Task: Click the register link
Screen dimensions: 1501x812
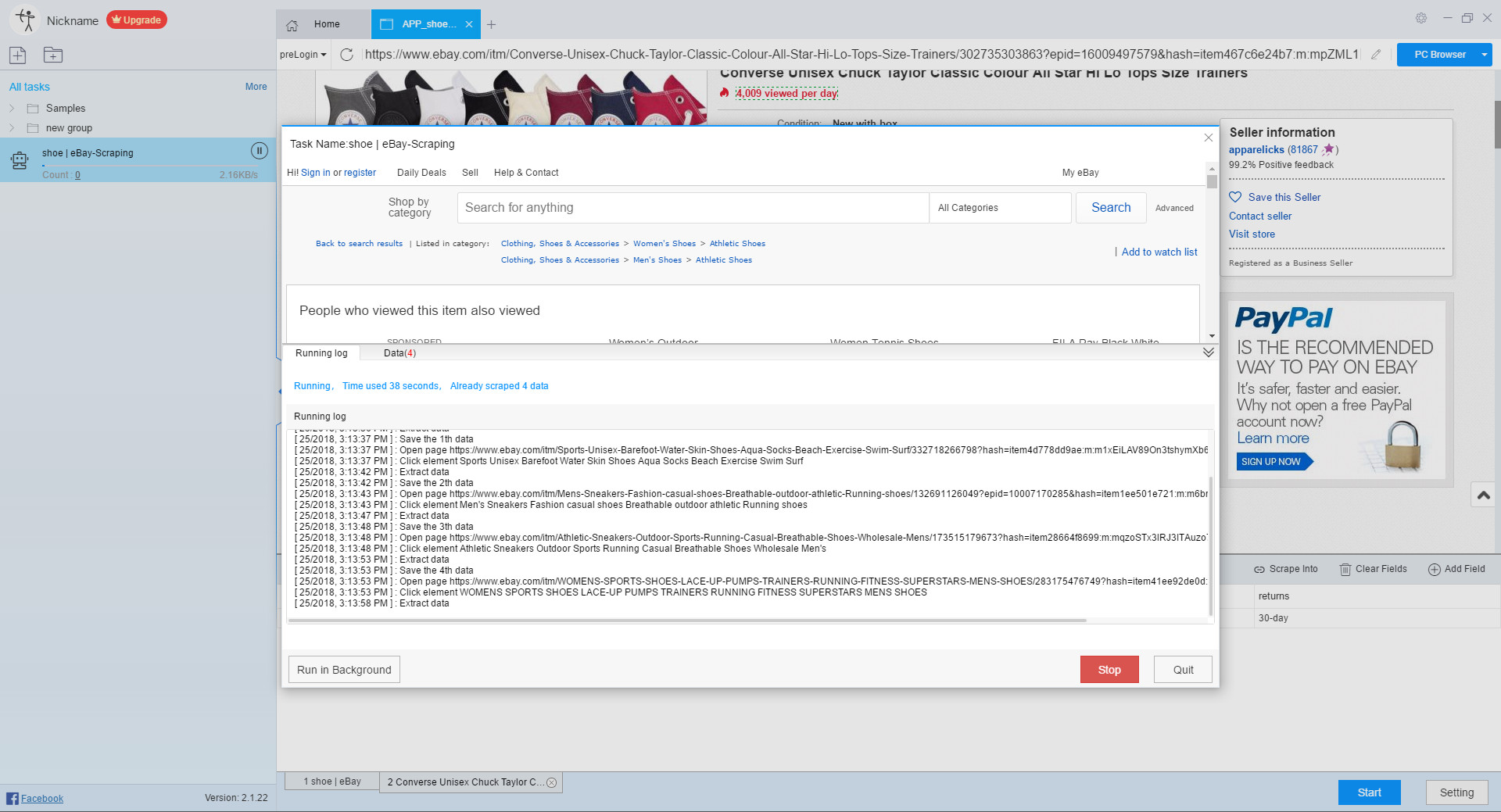Action: point(360,173)
